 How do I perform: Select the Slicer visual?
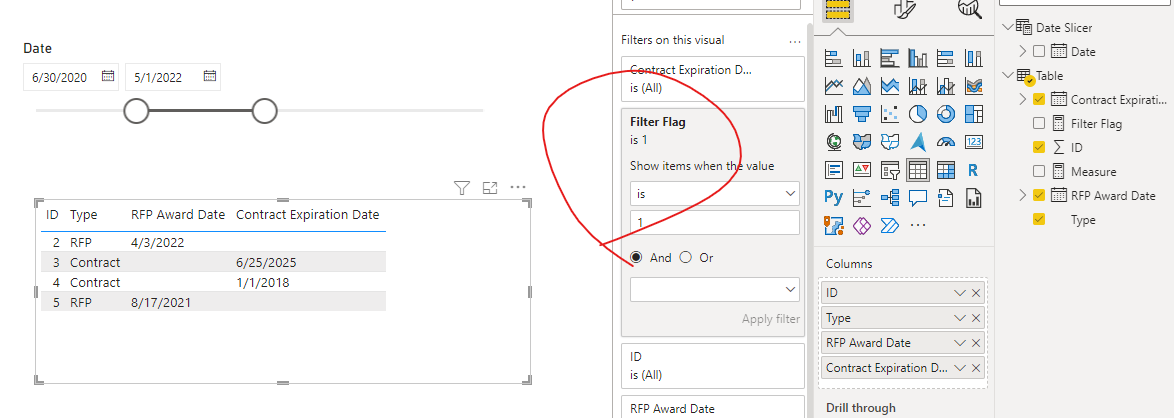(x=889, y=170)
